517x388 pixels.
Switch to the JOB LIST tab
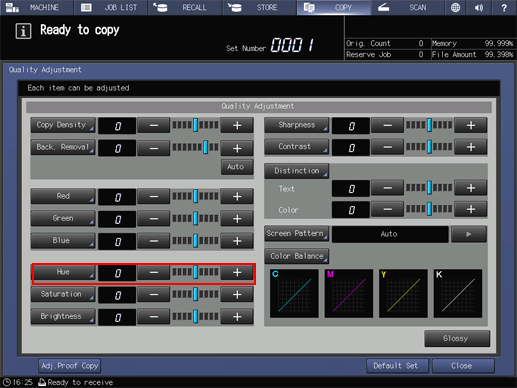point(111,7)
